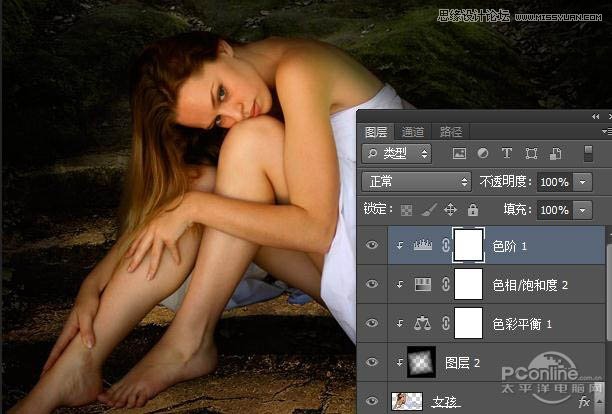Hide the 色彩平衡 1 layer
The image size is (612, 414).
[x=372, y=323]
